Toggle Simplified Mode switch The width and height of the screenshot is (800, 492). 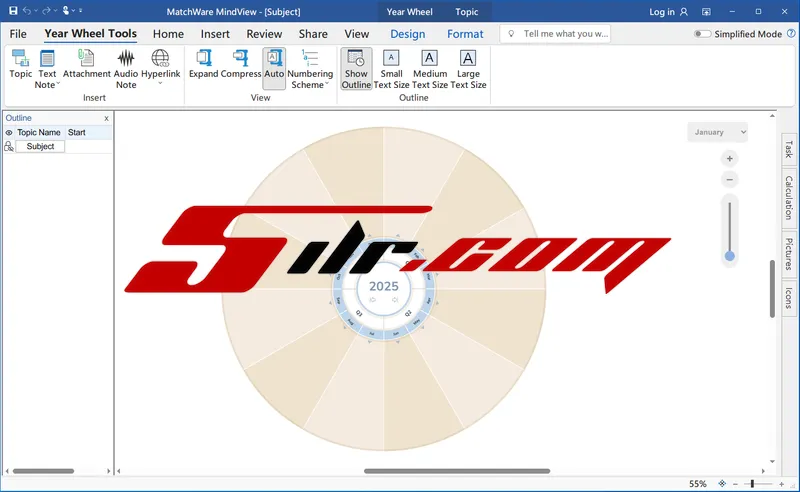[703, 34]
